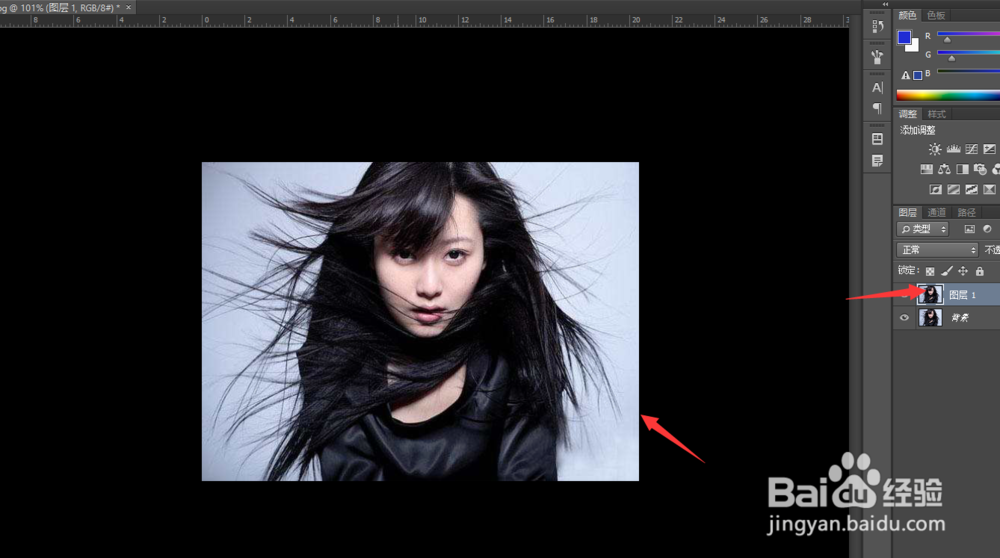The height and width of the screenshot is (558, 1000).
Task: Lock image pixels with brush icon
Action: 946,271
